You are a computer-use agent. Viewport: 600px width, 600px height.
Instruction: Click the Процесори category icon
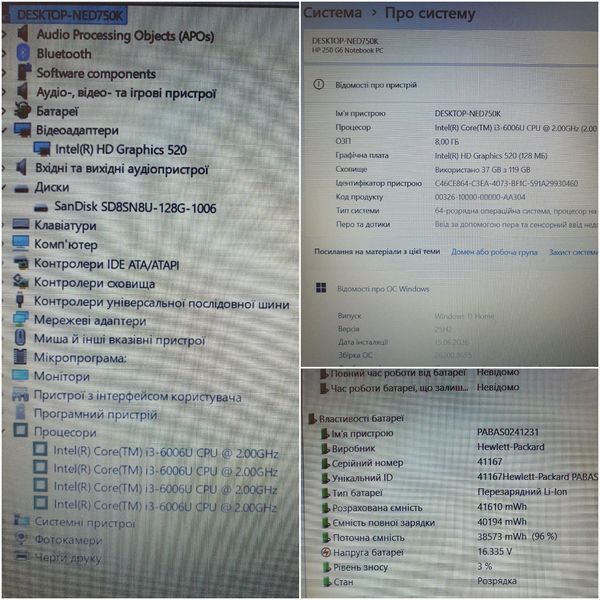(21, 430)
